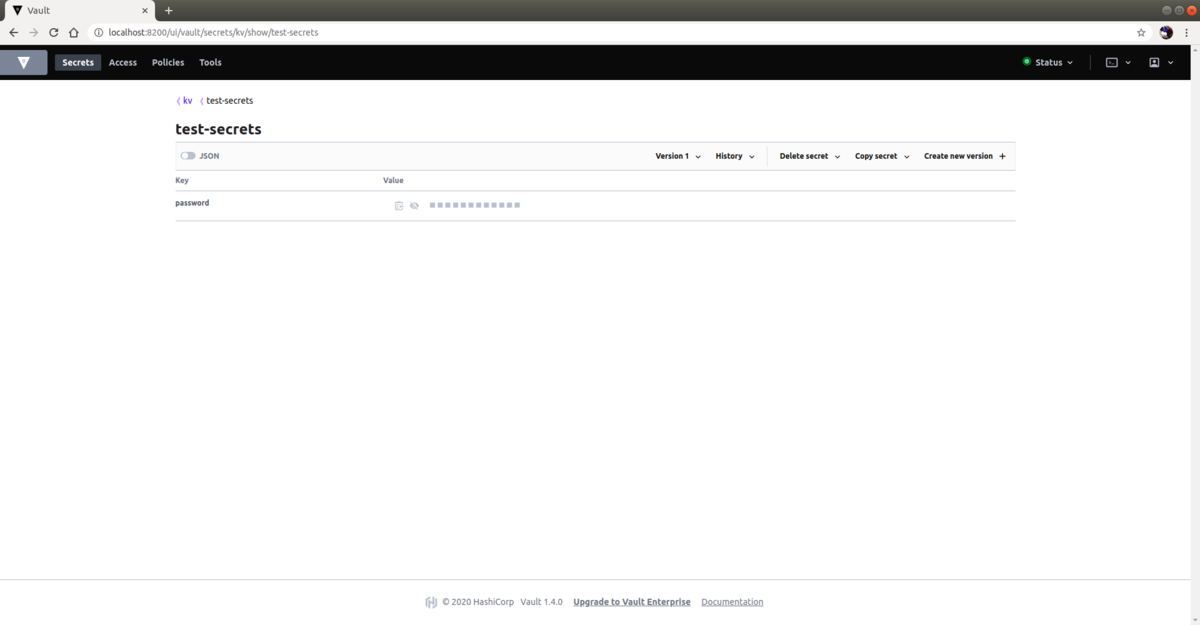Open the browser three-dot menu
The width and height of the screenshot is (1200, 625).
tap(1187, 32)
